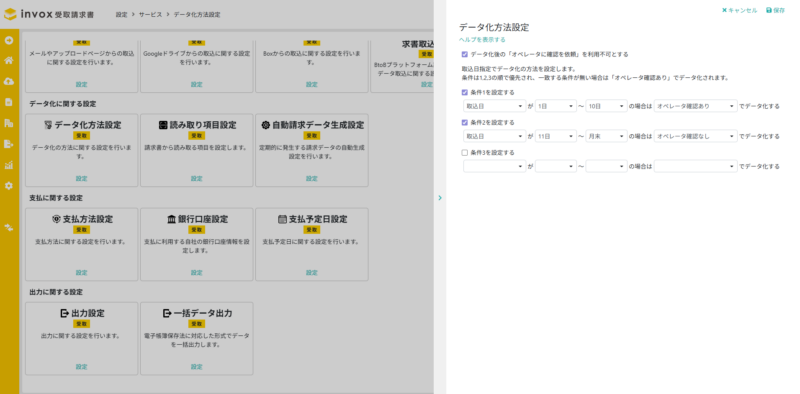Image resolution: width=800 pixels, height=394 pixels.
Task: Click the arrow-circle icon in the sidebar
Action: (x=9, y=40)
